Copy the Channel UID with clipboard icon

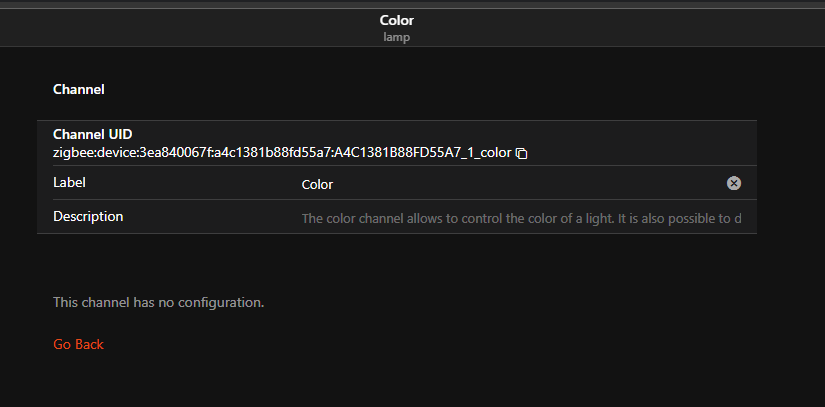coord(521,153)
